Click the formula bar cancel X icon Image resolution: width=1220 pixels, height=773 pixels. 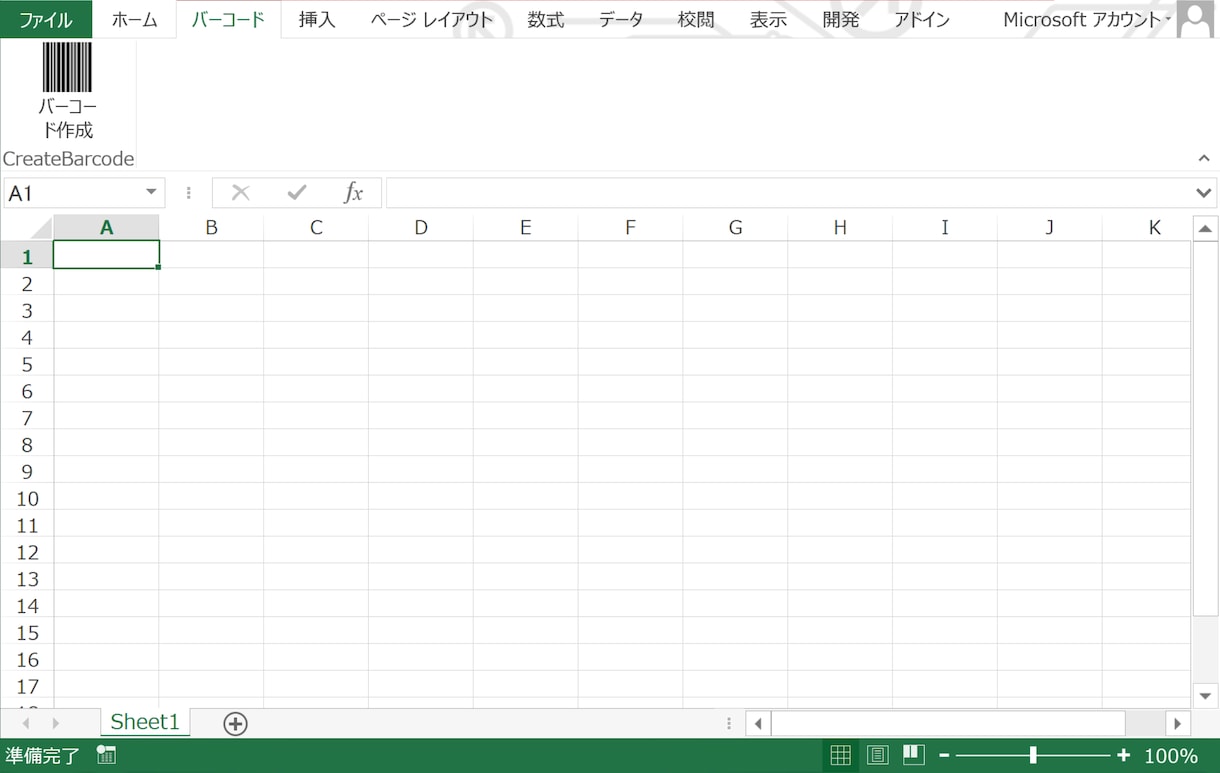(x=240, y=193)
